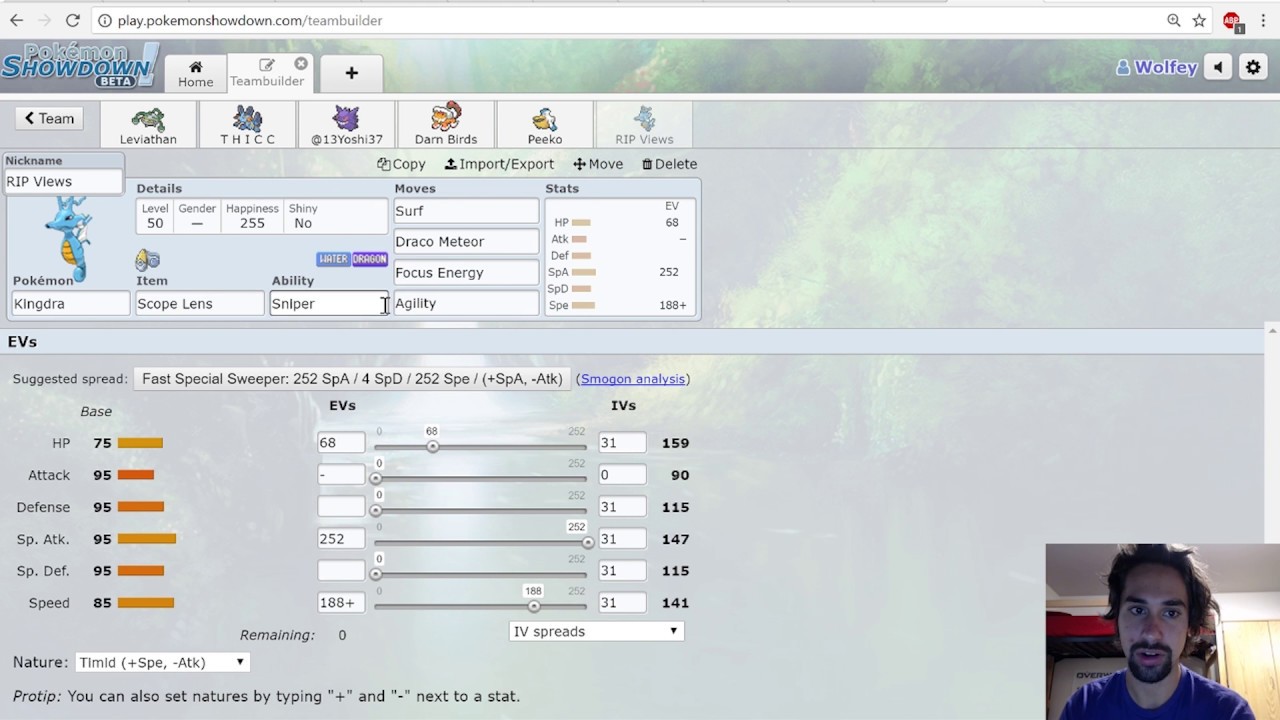
Task: Adjust the Attack EV slider
Action: (x=480, y=478)
